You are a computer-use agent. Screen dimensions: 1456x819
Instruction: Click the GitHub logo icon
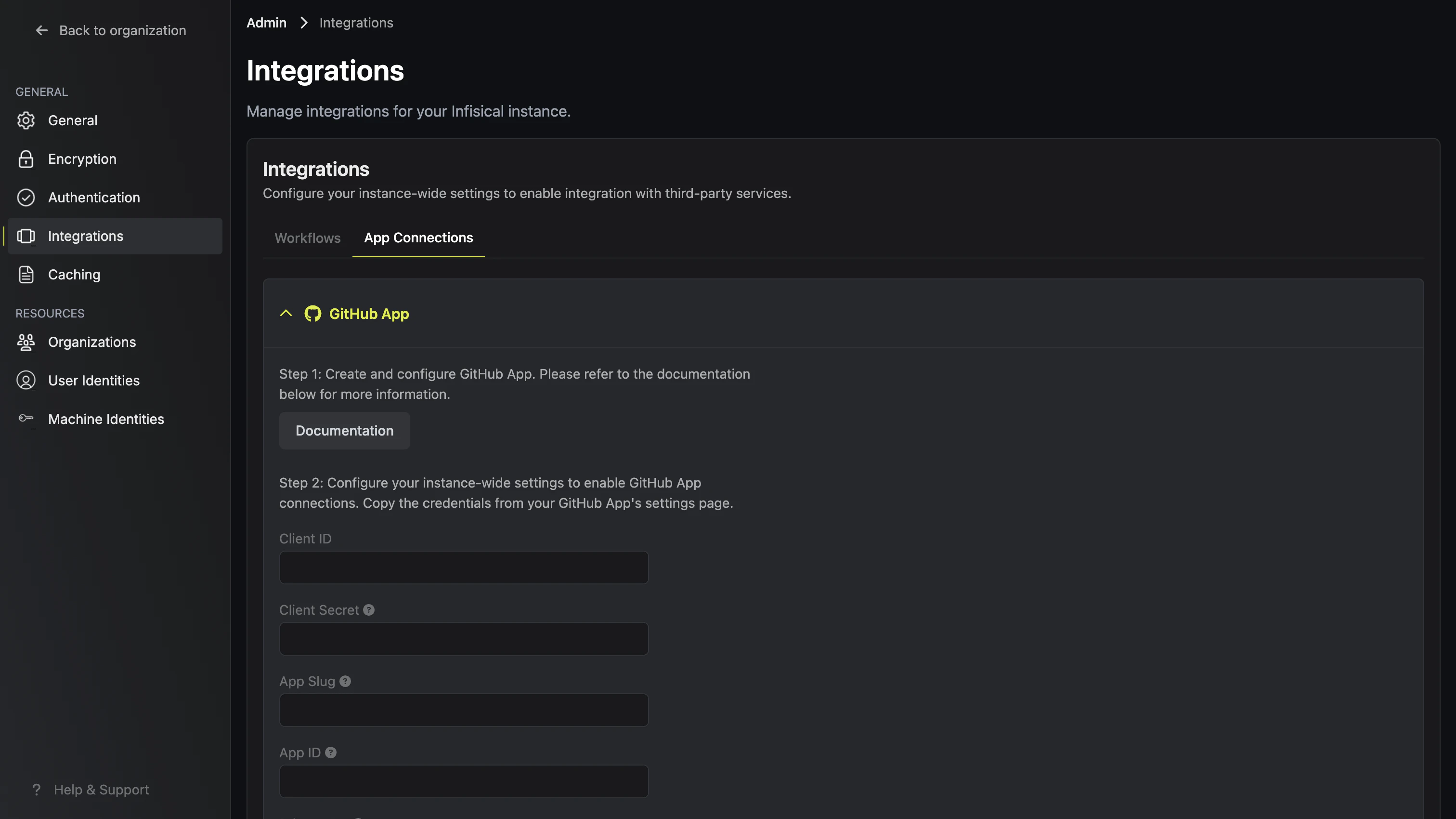click(x=312, y=313)
